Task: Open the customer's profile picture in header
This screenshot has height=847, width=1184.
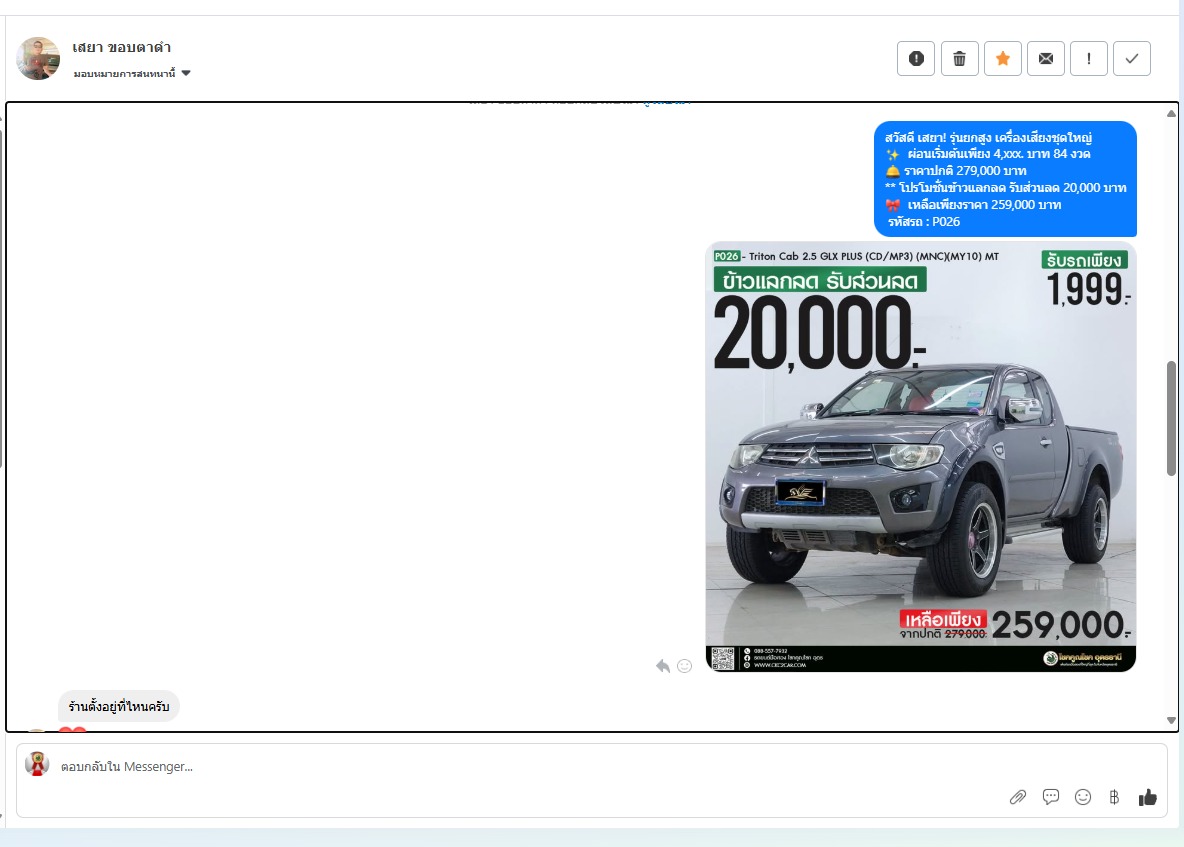Action: (x=38, y=59)
